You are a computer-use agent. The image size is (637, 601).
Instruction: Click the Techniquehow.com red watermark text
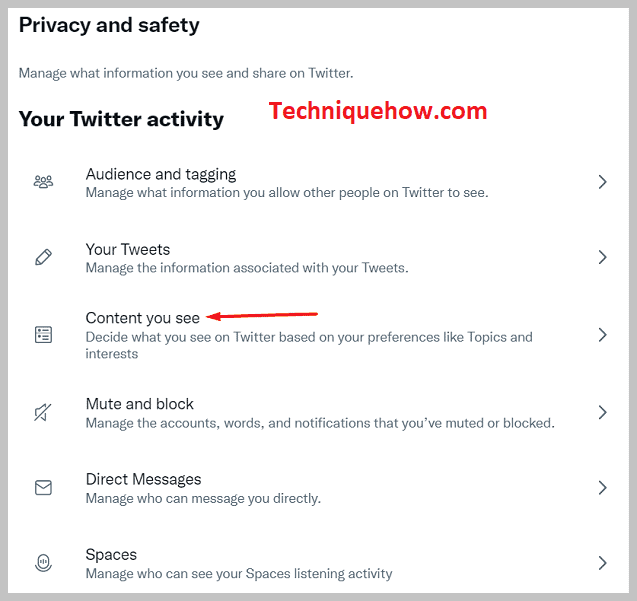click(378, 111)
